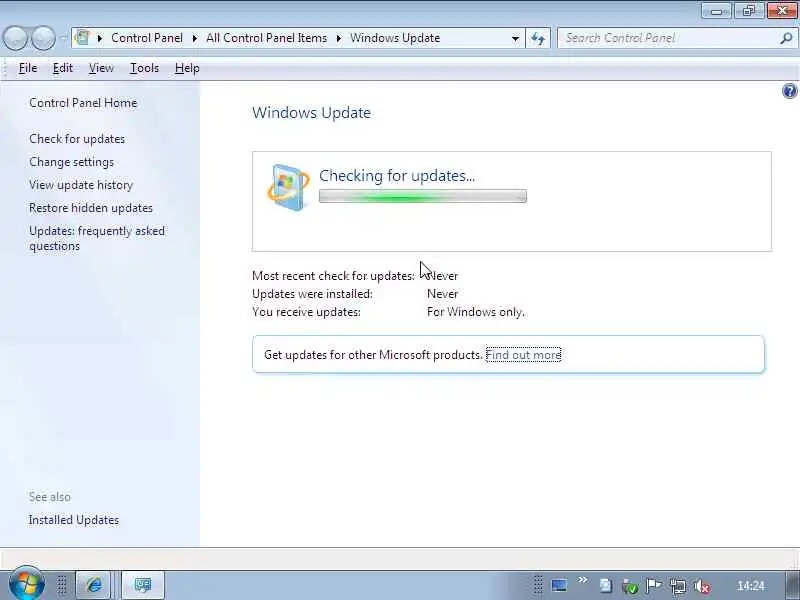
Task: Open Change settings
Action: click(71, 162)
